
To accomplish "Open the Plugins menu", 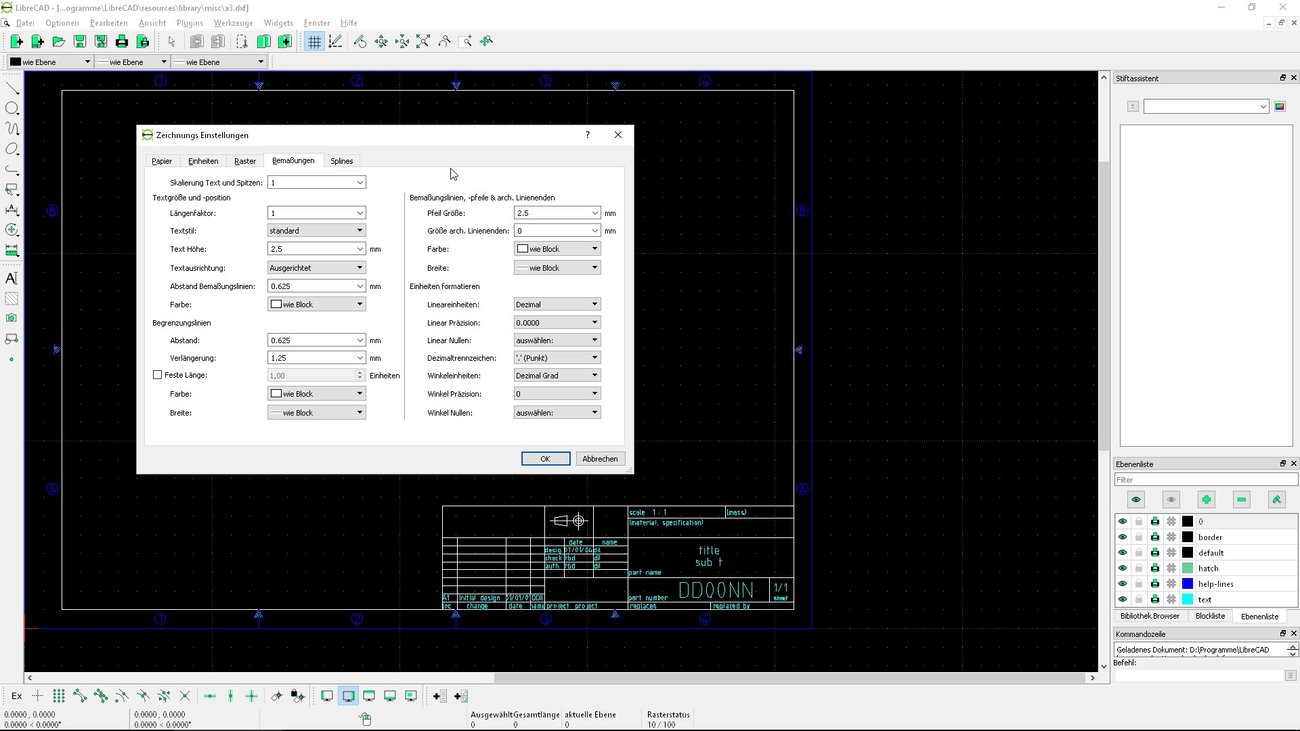I will coord(190,22).
